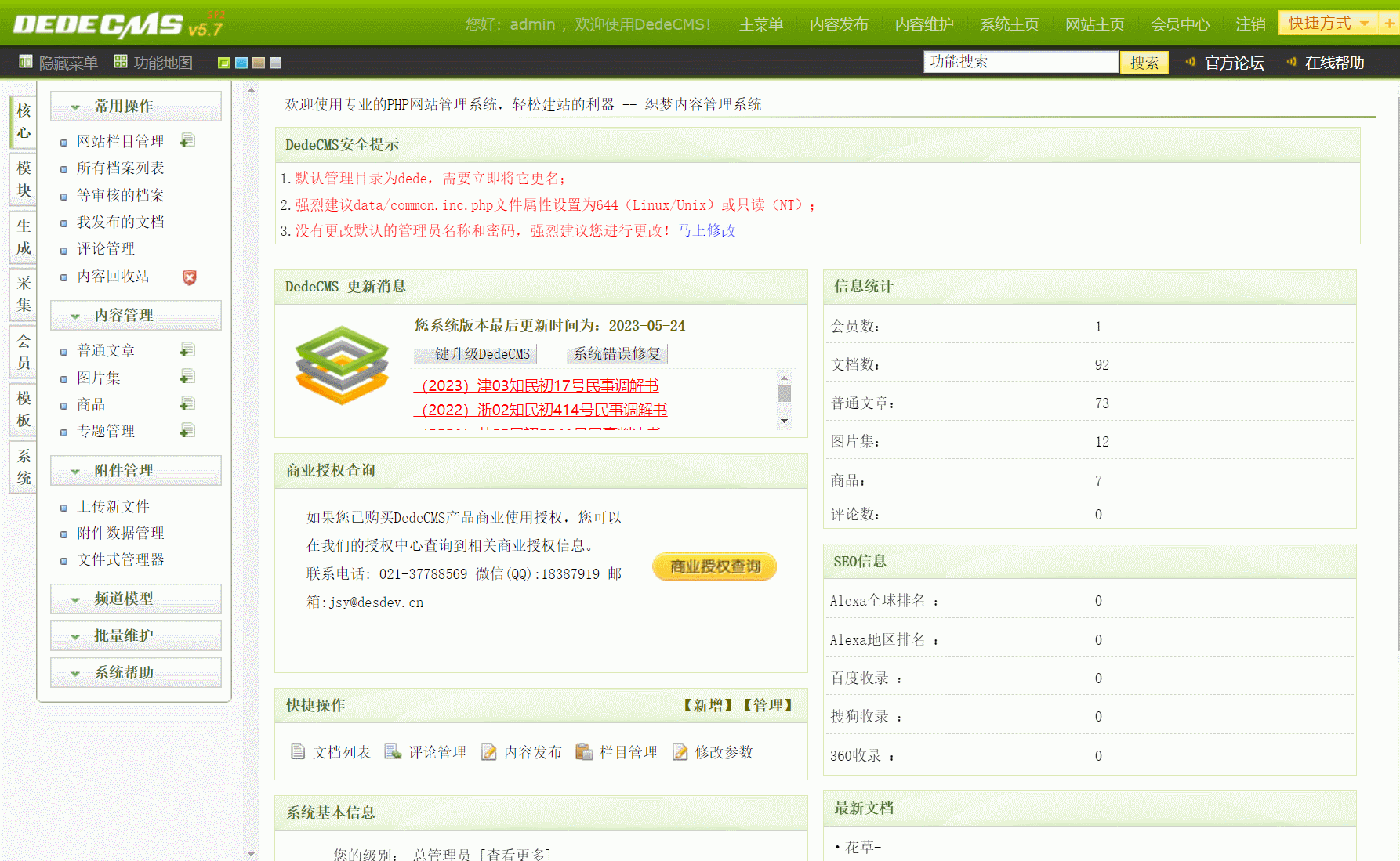Click the speaker icon beside 在线帮助

click(1291, 61)
